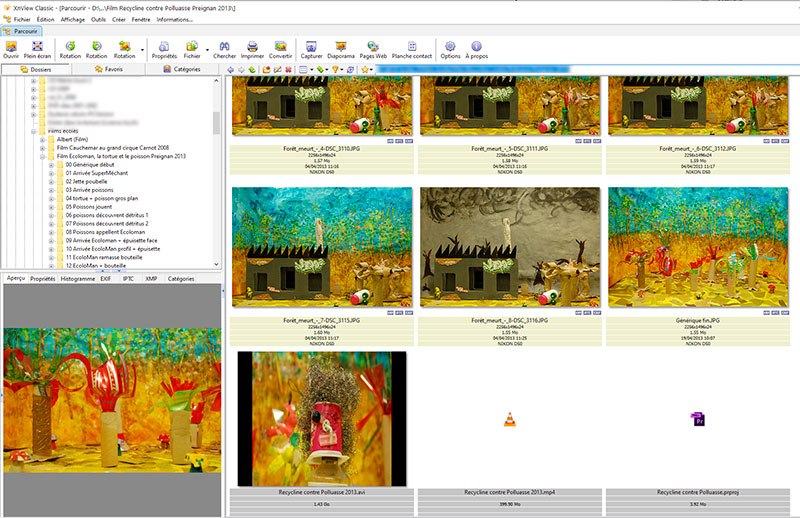The image size is (800, 518).
Task: Expand the Albert (Film) folder
Action: point(42,139)
